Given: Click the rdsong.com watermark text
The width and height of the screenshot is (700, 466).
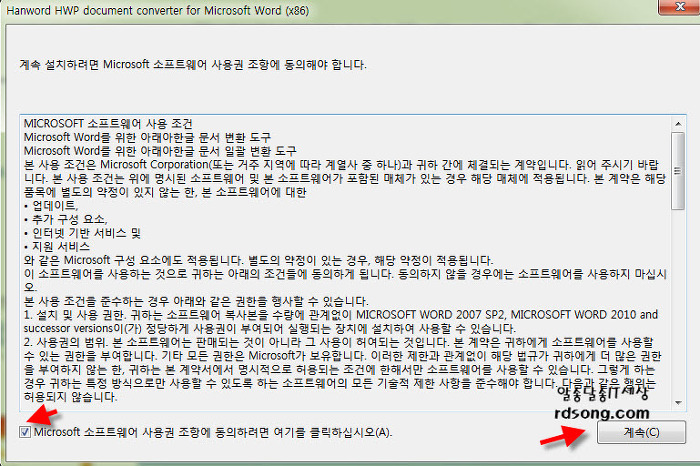Looking at the screenshot, I should coord(601,413).
